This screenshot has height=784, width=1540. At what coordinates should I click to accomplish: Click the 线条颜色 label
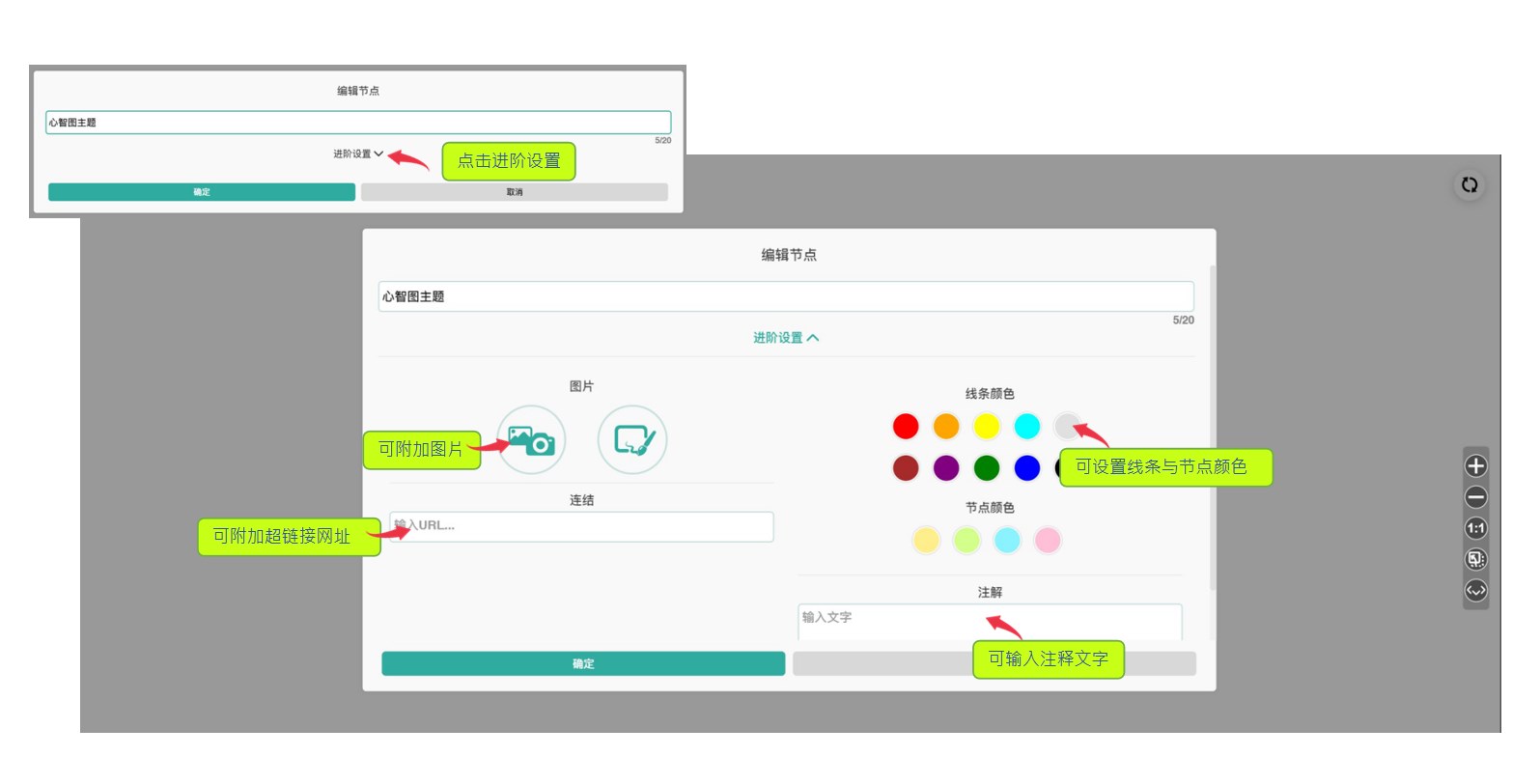pos(990,394)
